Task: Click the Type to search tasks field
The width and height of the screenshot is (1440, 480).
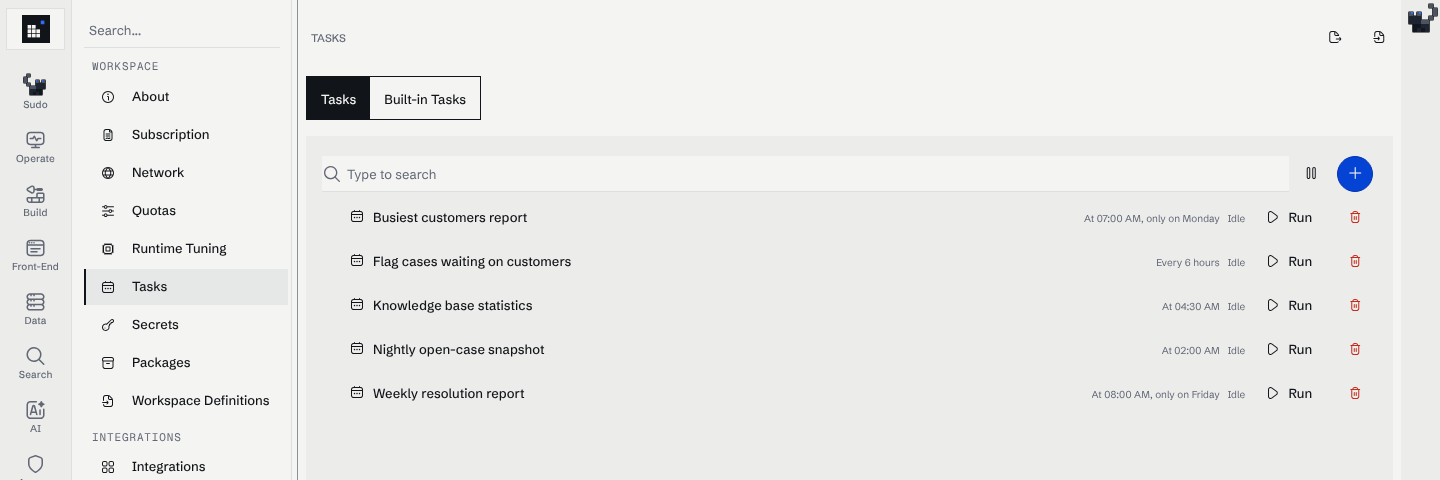Action: 805,174
